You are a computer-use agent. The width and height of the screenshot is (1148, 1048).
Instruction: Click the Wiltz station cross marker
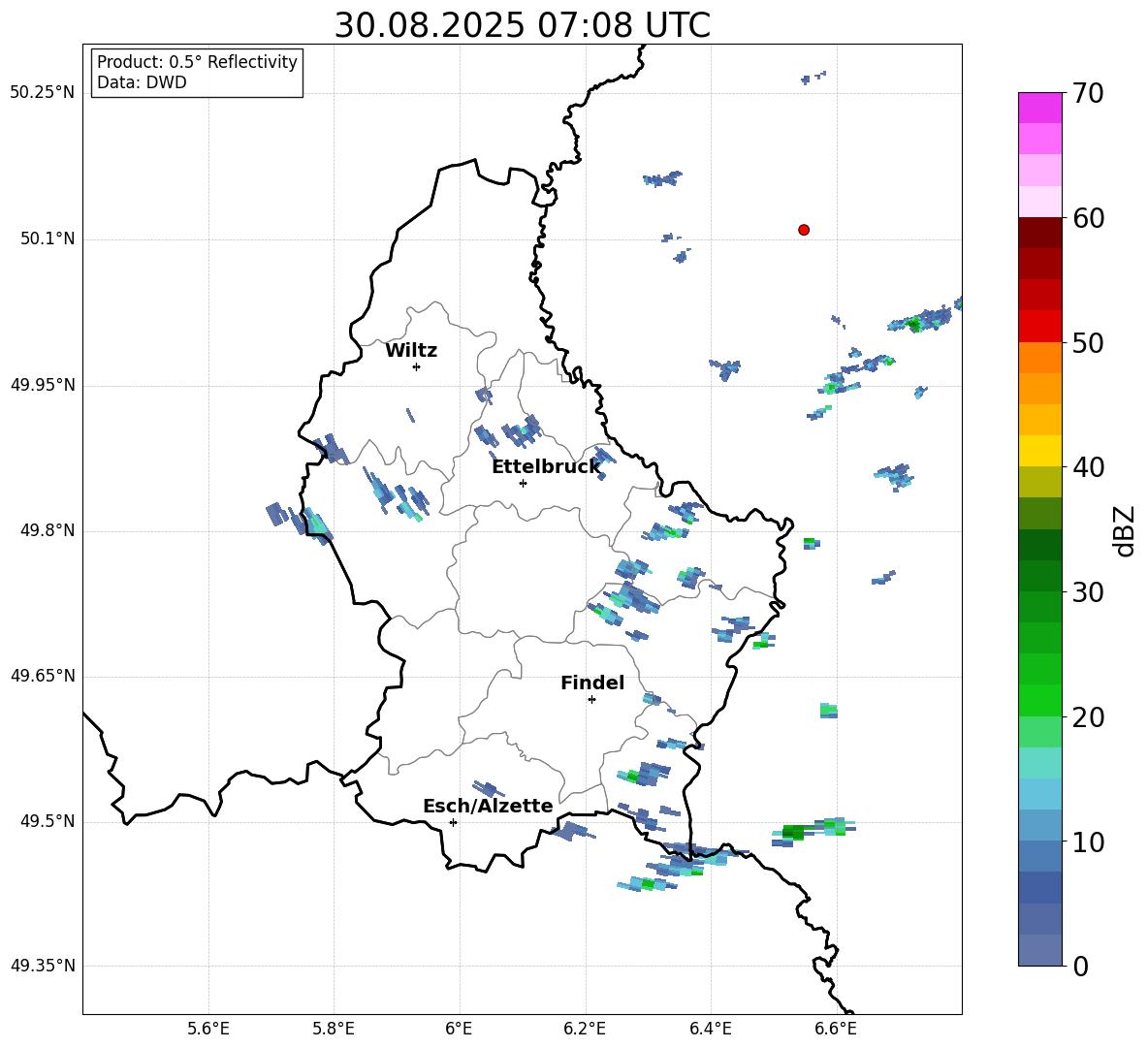point(417,366)
